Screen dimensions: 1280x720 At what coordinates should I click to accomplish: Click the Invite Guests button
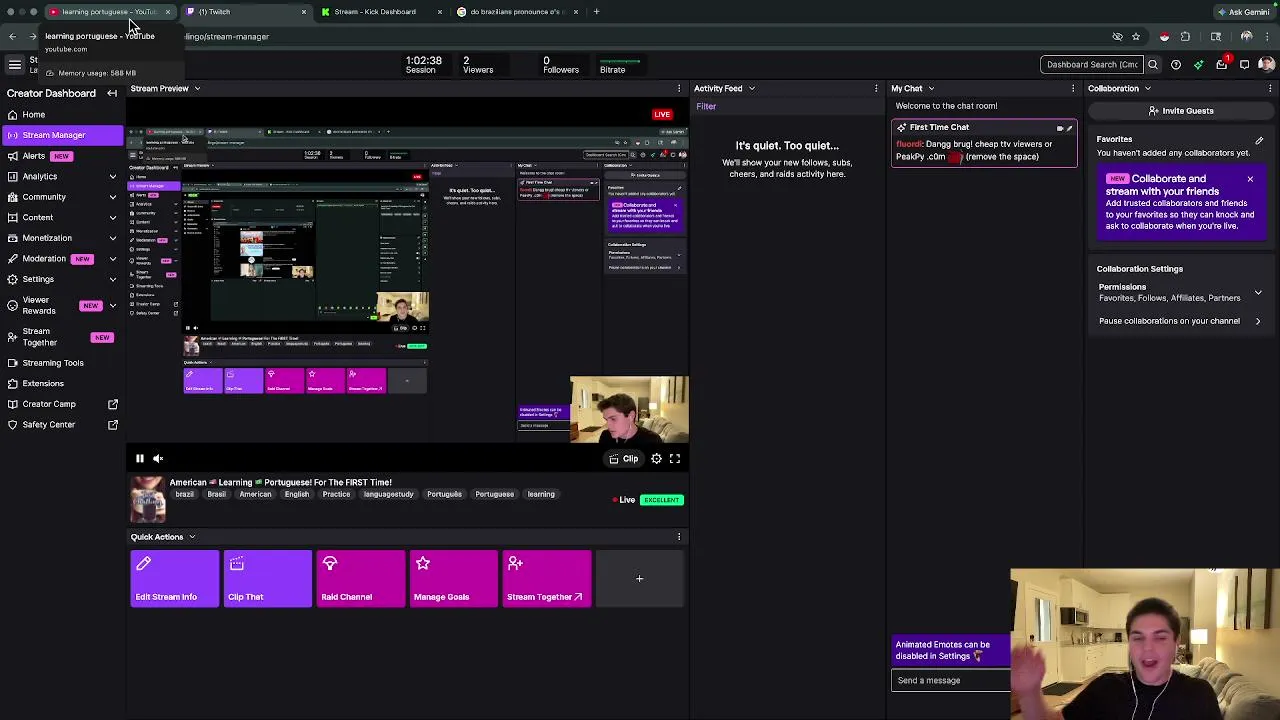point(1181,111)
